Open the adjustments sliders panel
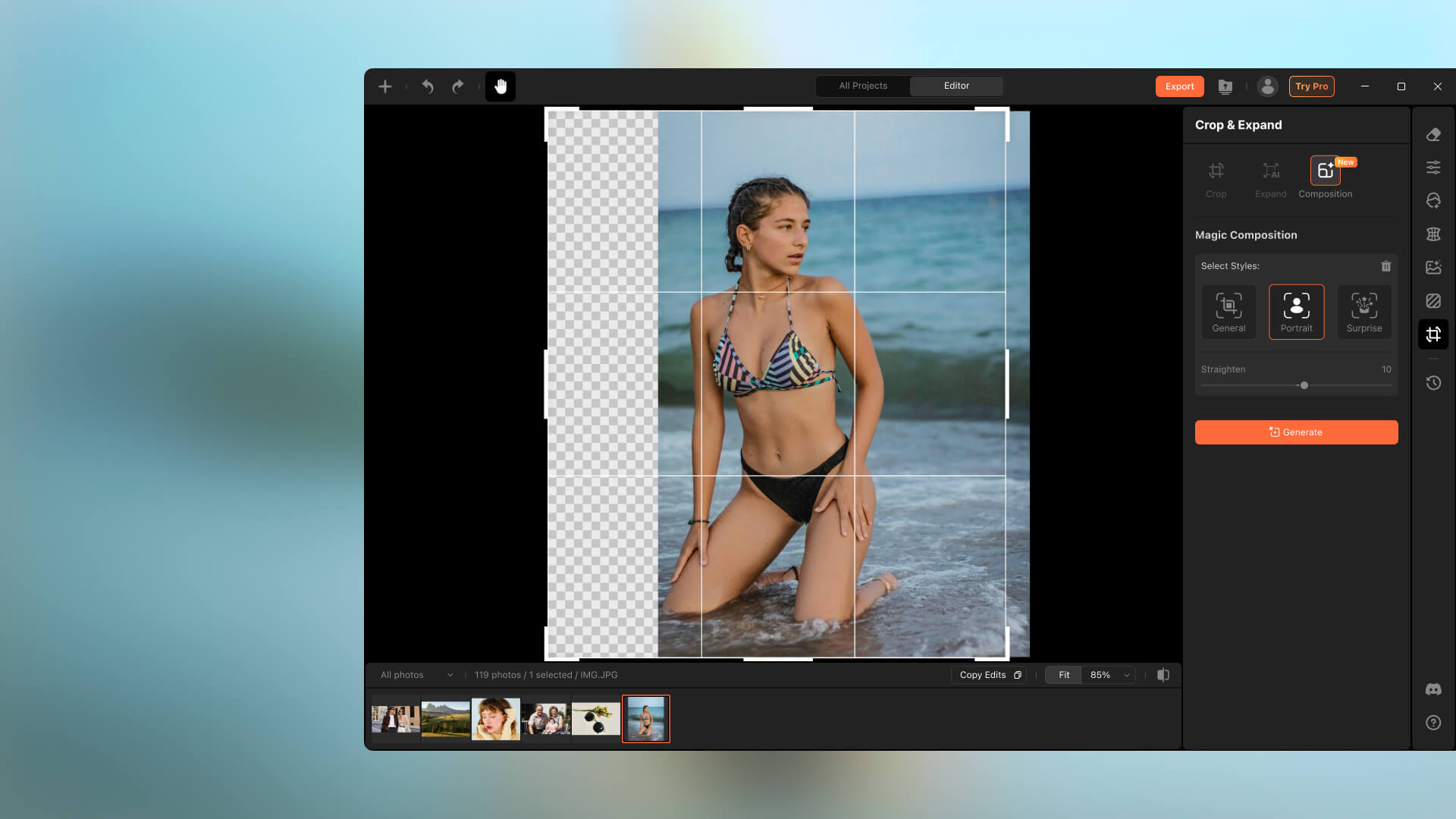1456x819 pixels. pos(1433,168)
